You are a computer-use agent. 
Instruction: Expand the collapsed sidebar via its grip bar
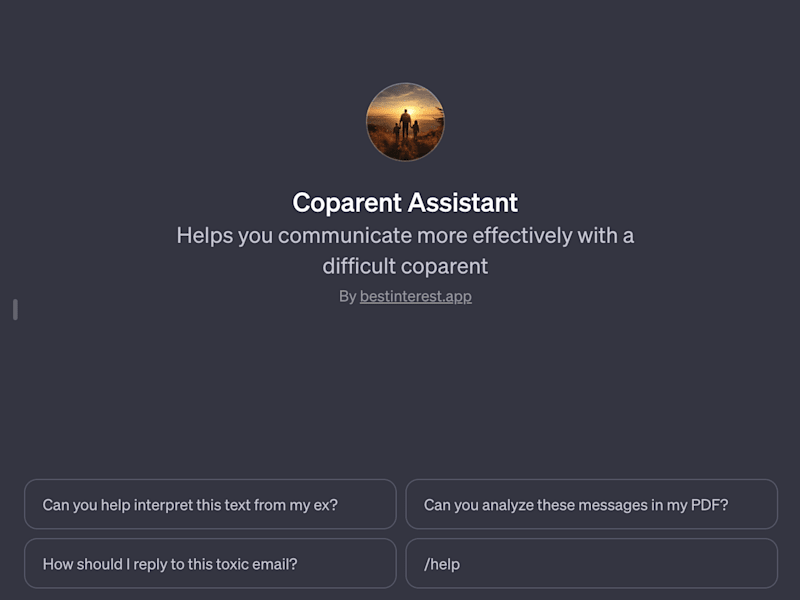pos(15,310)
